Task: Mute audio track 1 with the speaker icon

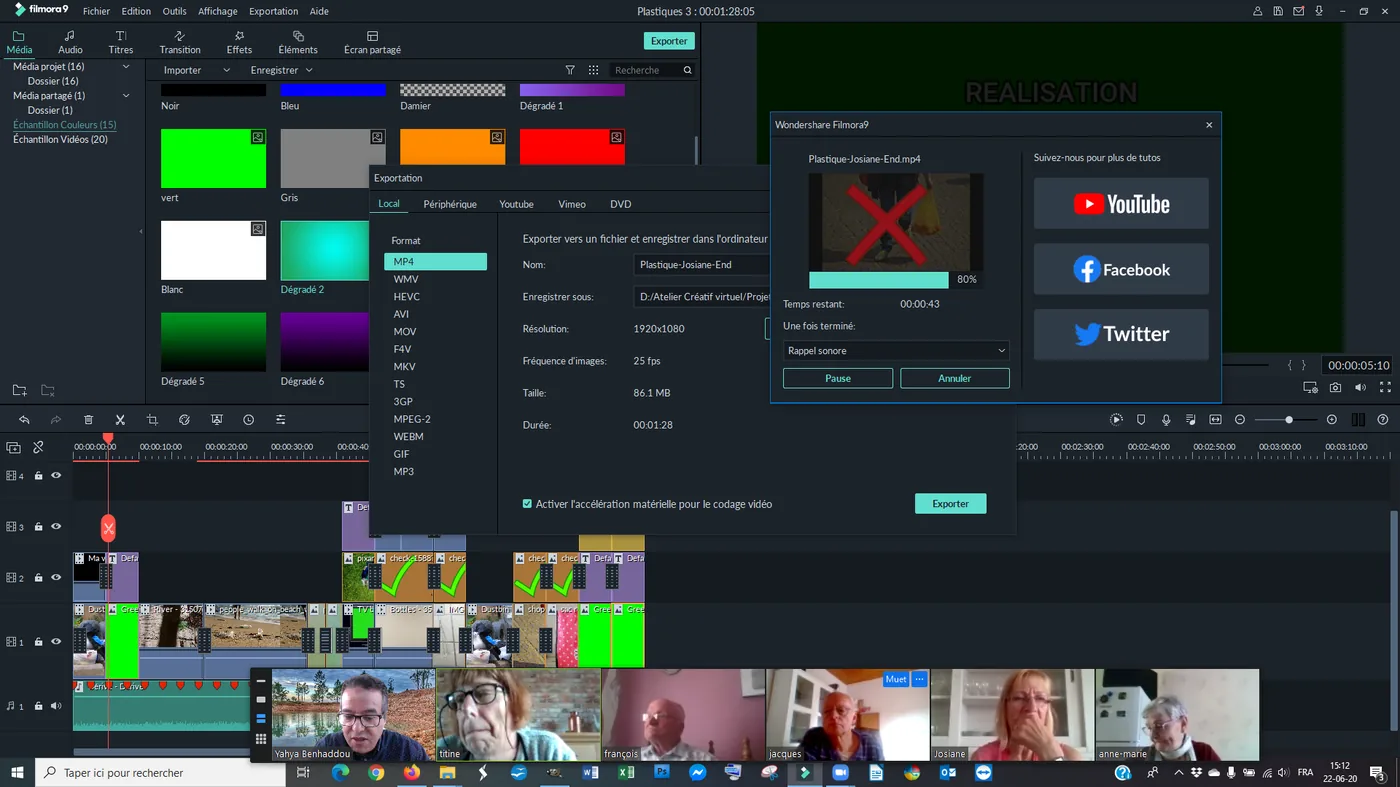Action: pos(56,706)
